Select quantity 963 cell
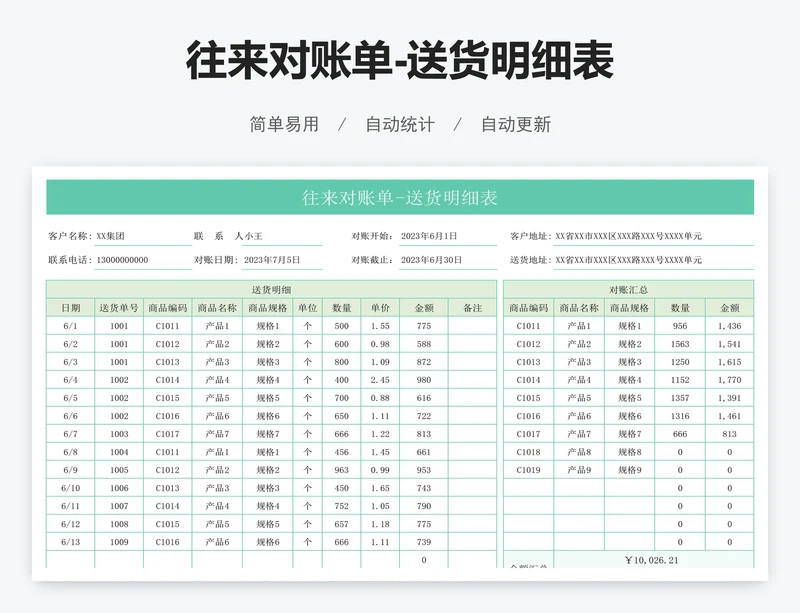 pyautogui.click(x=341, y=470)
